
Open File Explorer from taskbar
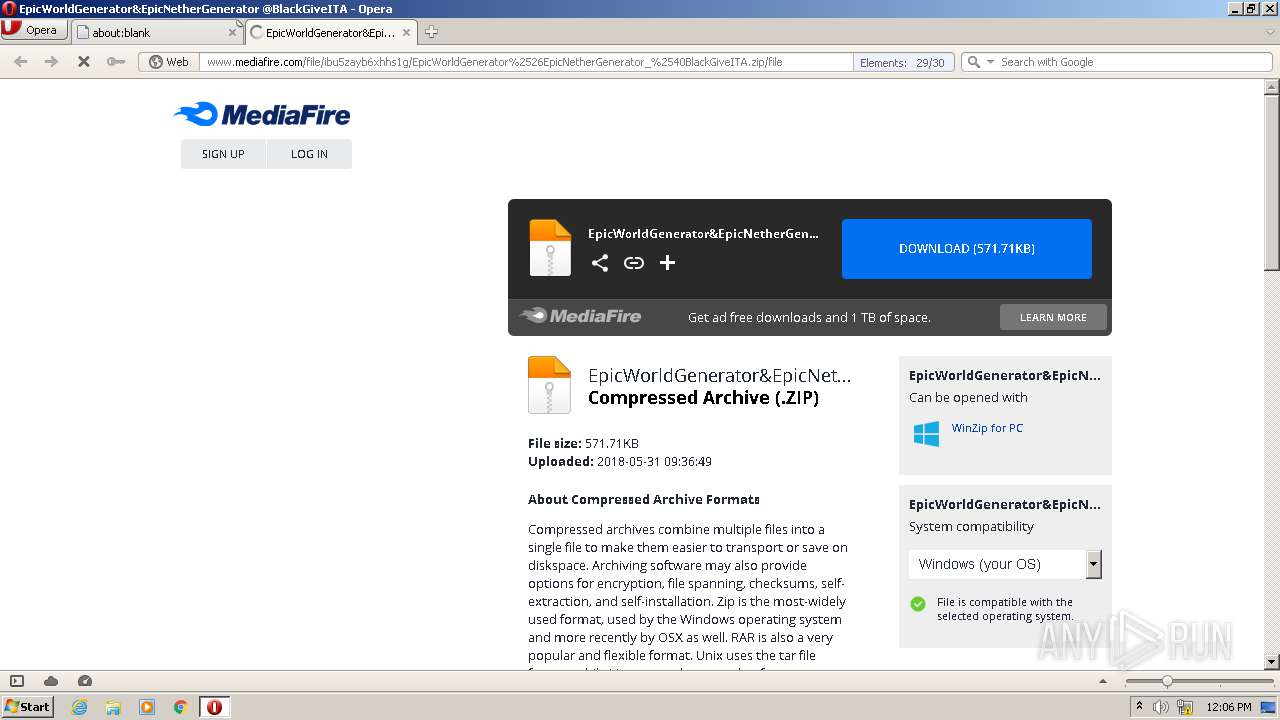point(113,707)
